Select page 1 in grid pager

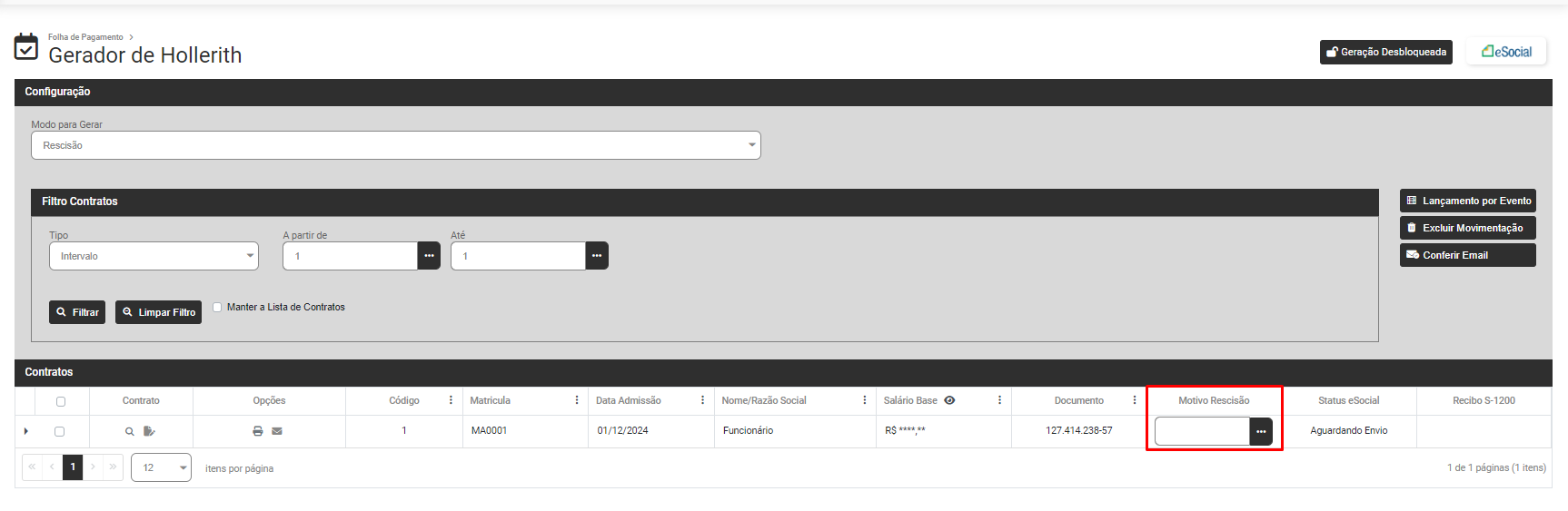[73, 467]
